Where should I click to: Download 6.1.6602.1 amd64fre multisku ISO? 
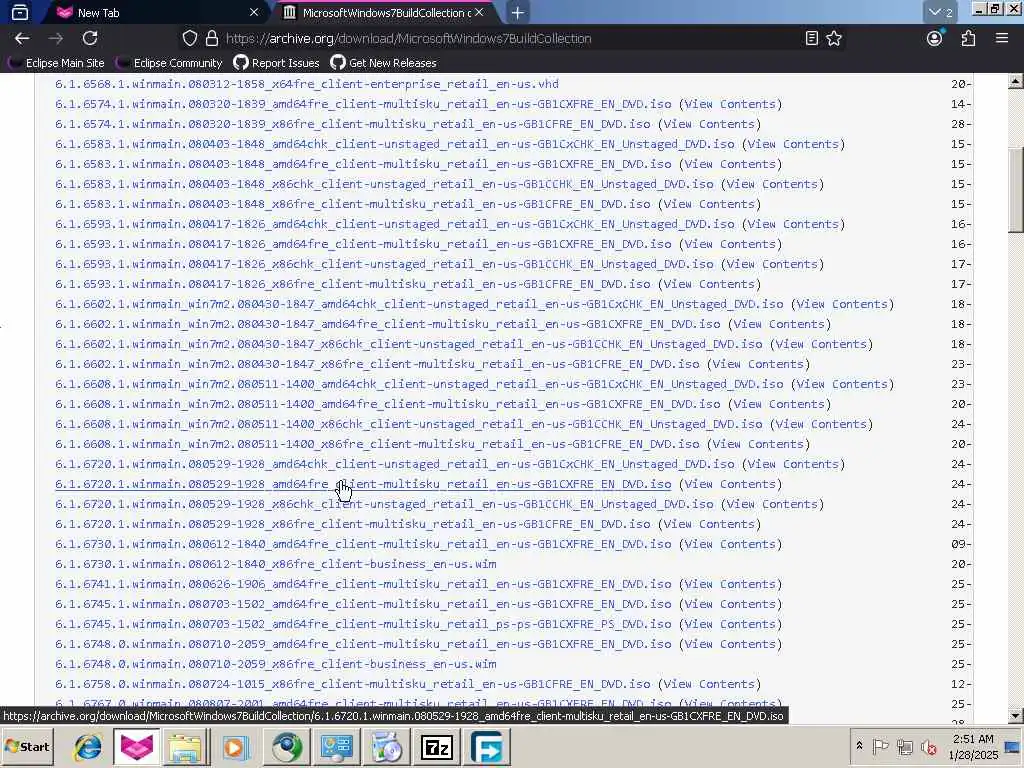(x=388, y=324)
